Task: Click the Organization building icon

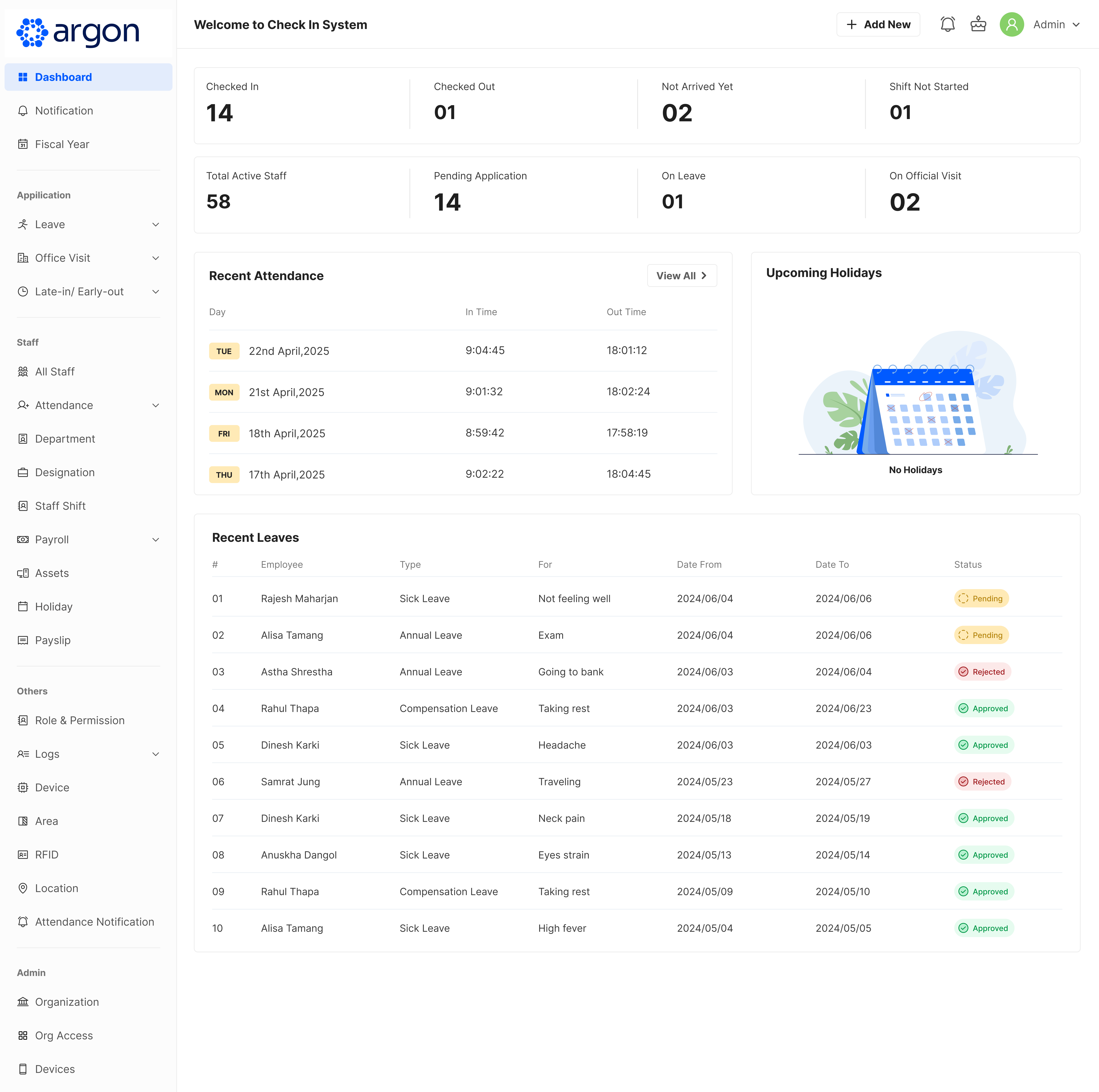Action: 23,1002
